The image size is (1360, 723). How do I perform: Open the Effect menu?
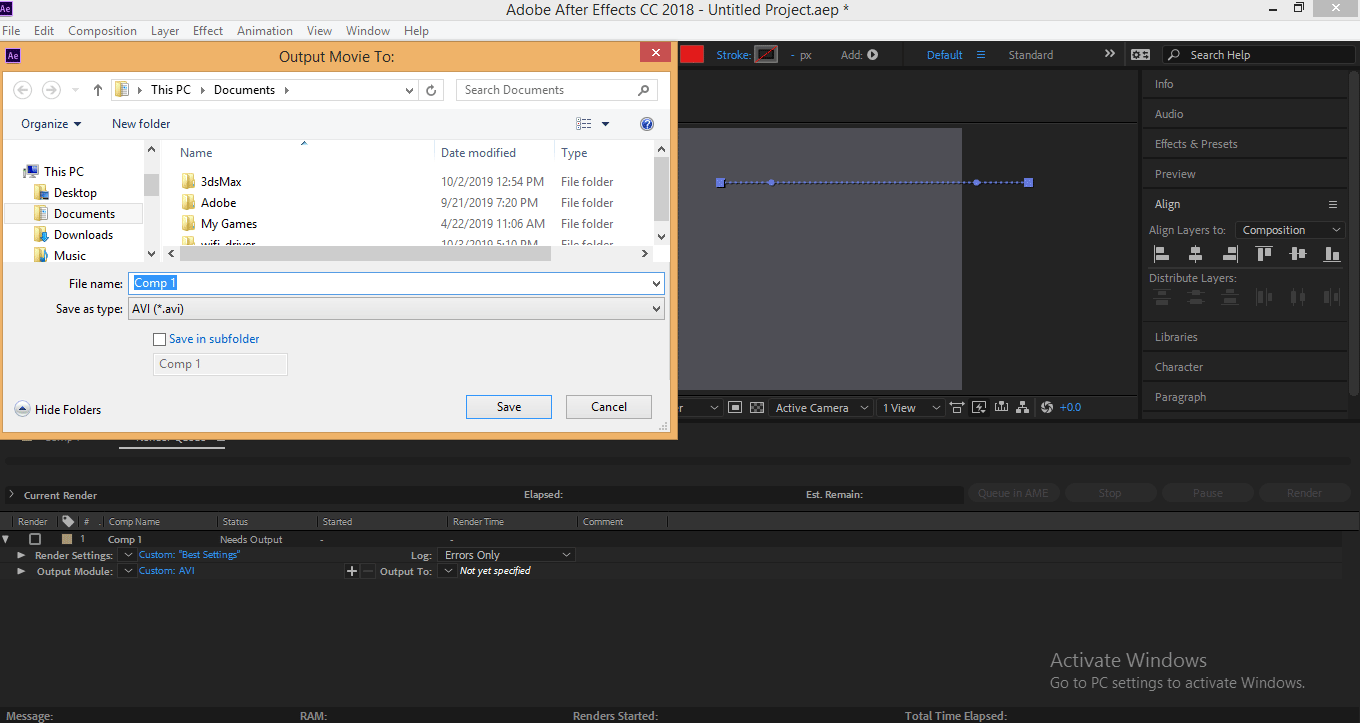pyautogui.click(x=208, y=31)
